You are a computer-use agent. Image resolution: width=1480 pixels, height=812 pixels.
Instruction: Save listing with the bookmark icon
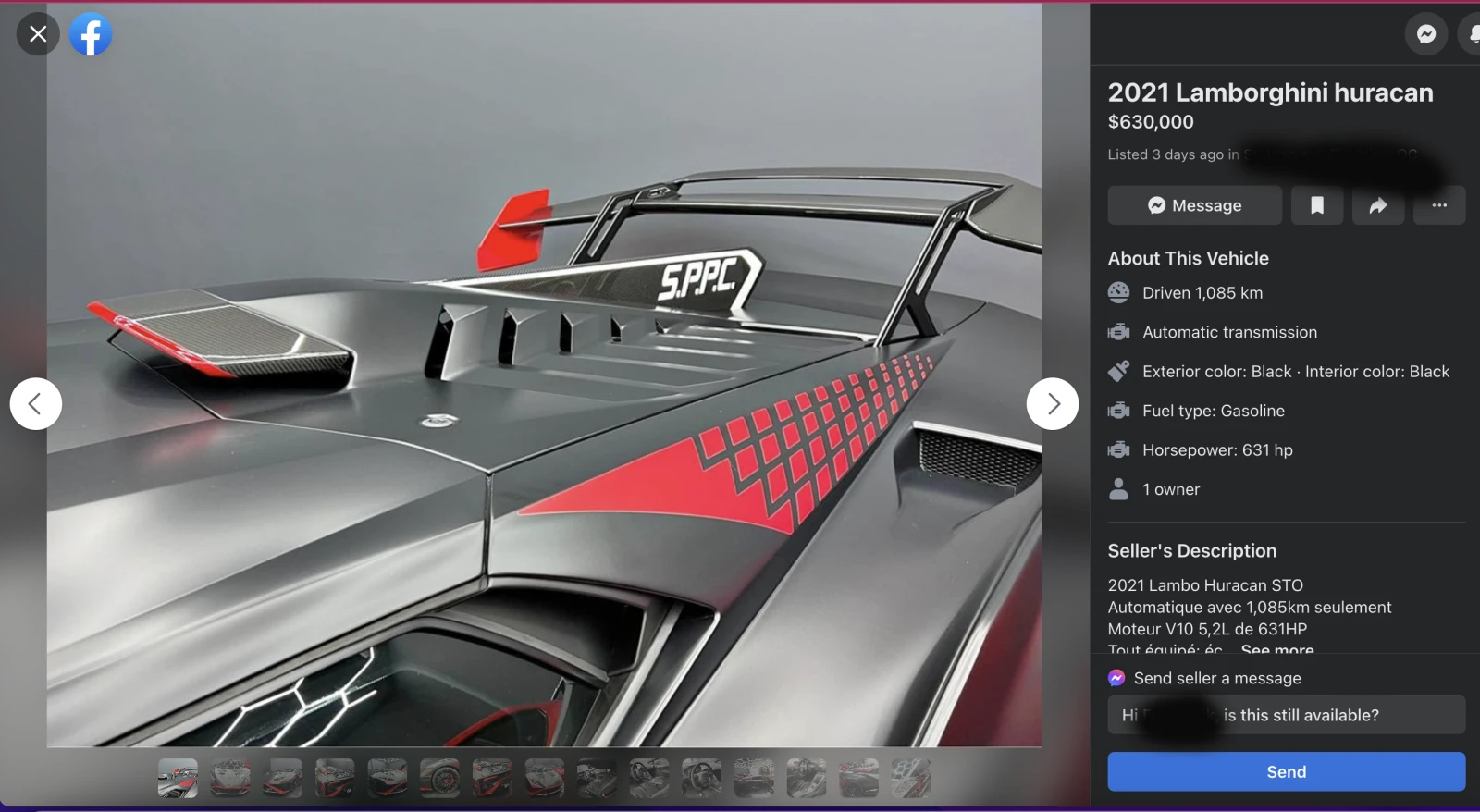[1317, 205]
